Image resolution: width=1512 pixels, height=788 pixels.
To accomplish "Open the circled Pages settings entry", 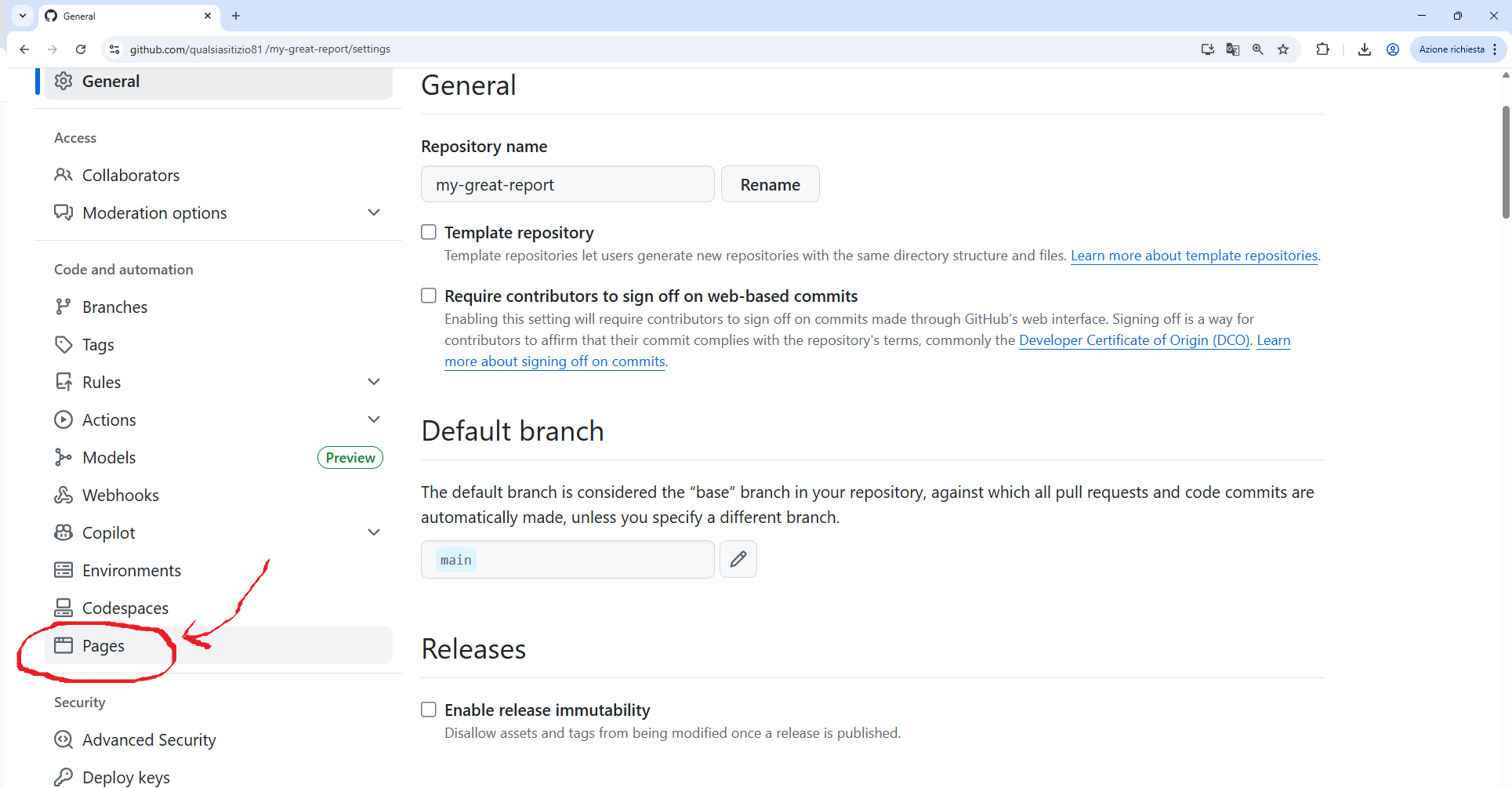I will coord(103,645).
